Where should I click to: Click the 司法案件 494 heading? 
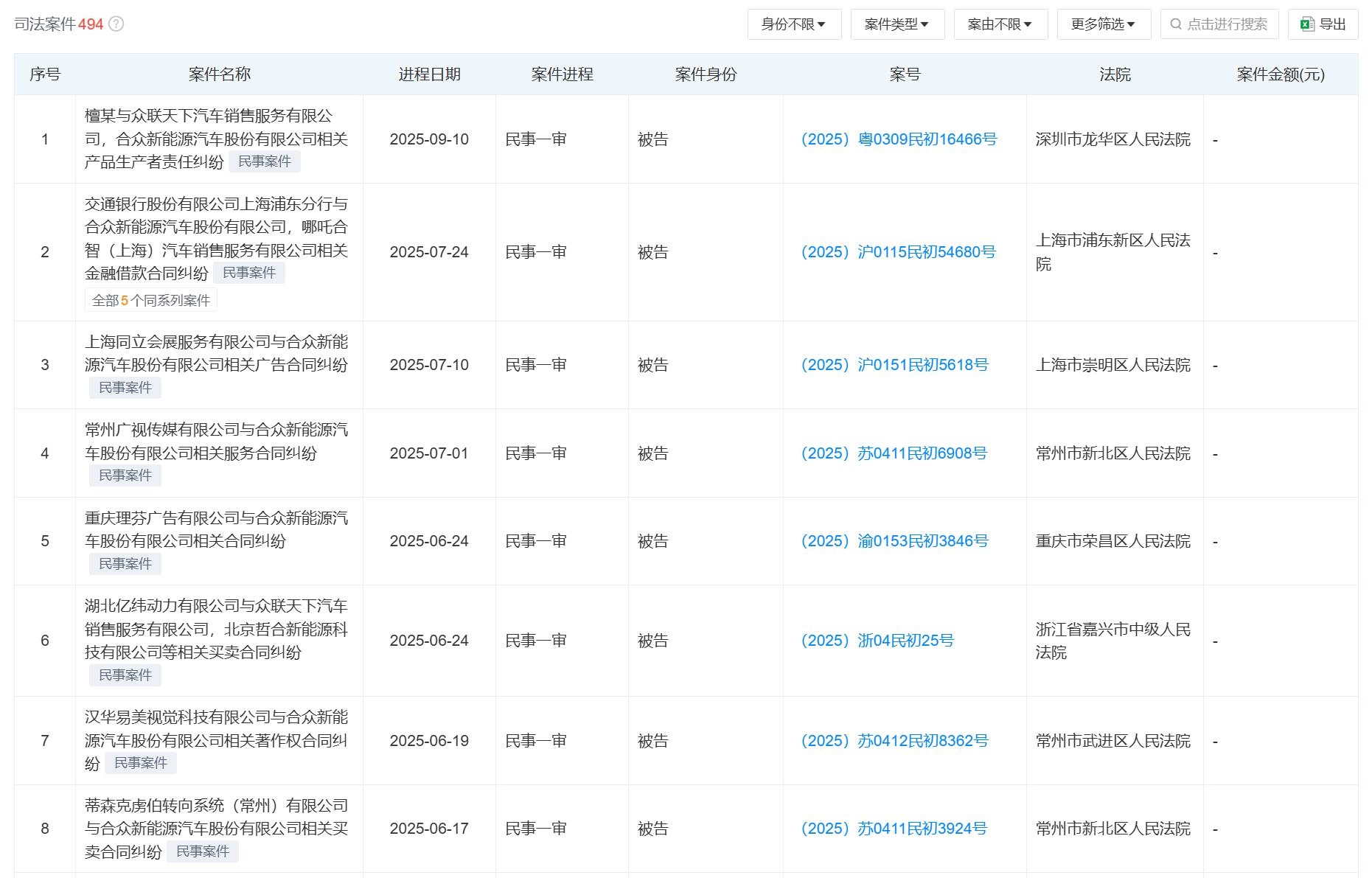click(x=59, y=24)
